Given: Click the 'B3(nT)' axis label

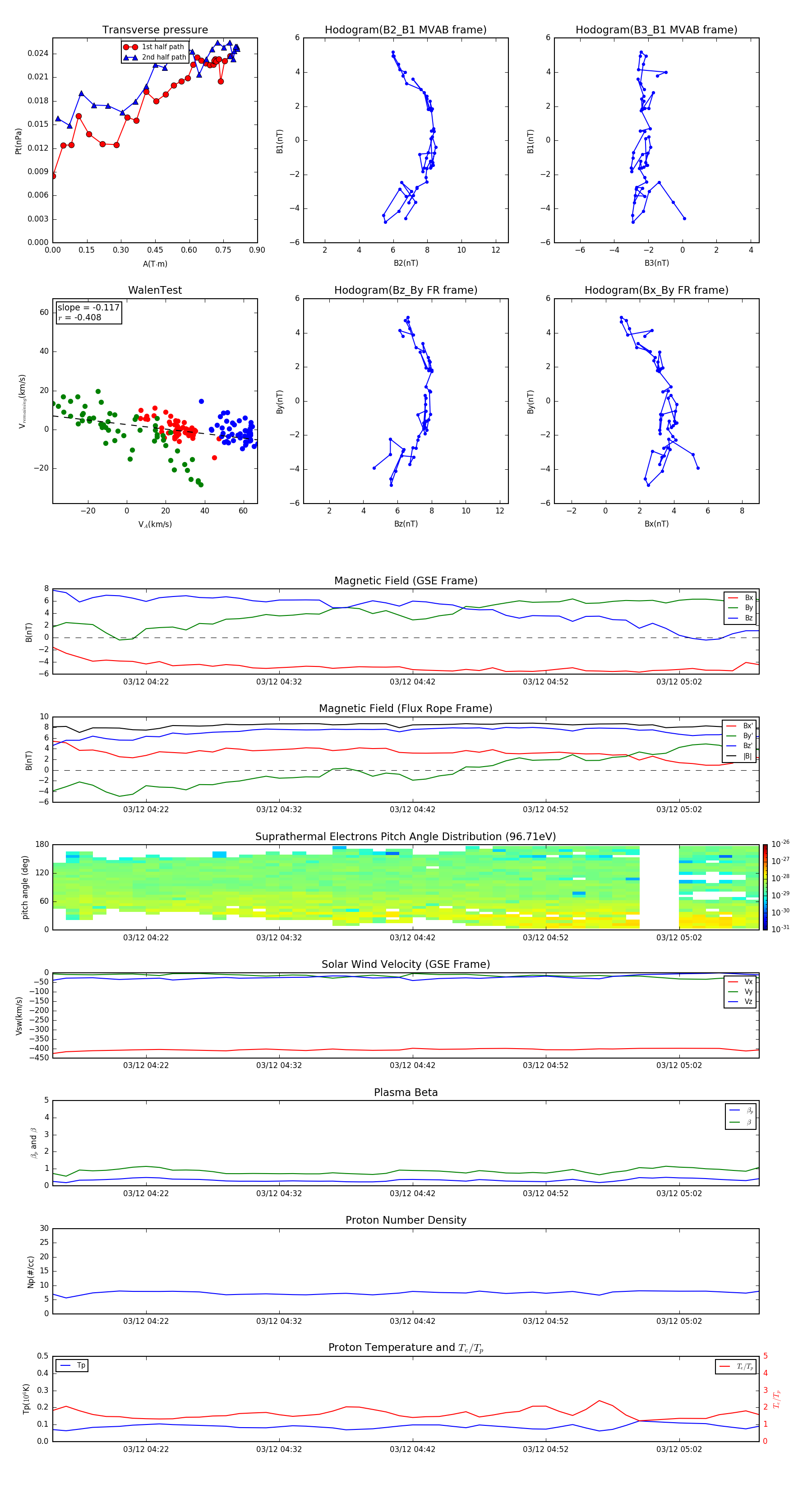Looking at the screenshot, I should pos(656,263).
